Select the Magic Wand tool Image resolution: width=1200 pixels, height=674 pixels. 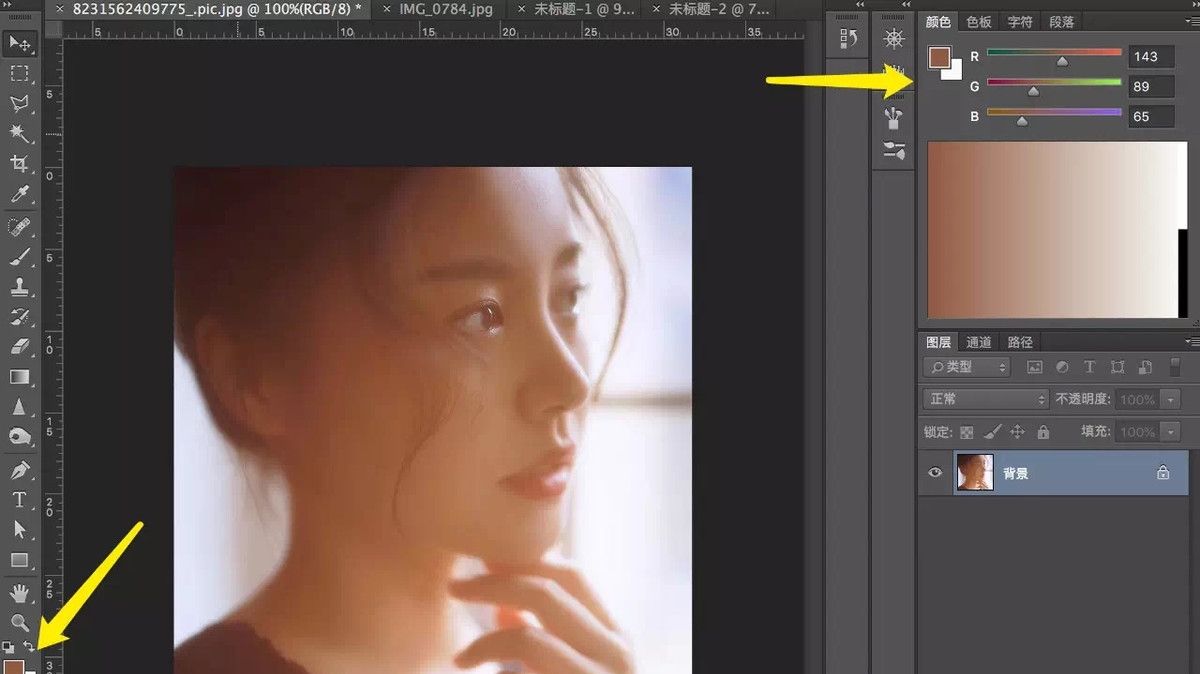coord(20,133)
